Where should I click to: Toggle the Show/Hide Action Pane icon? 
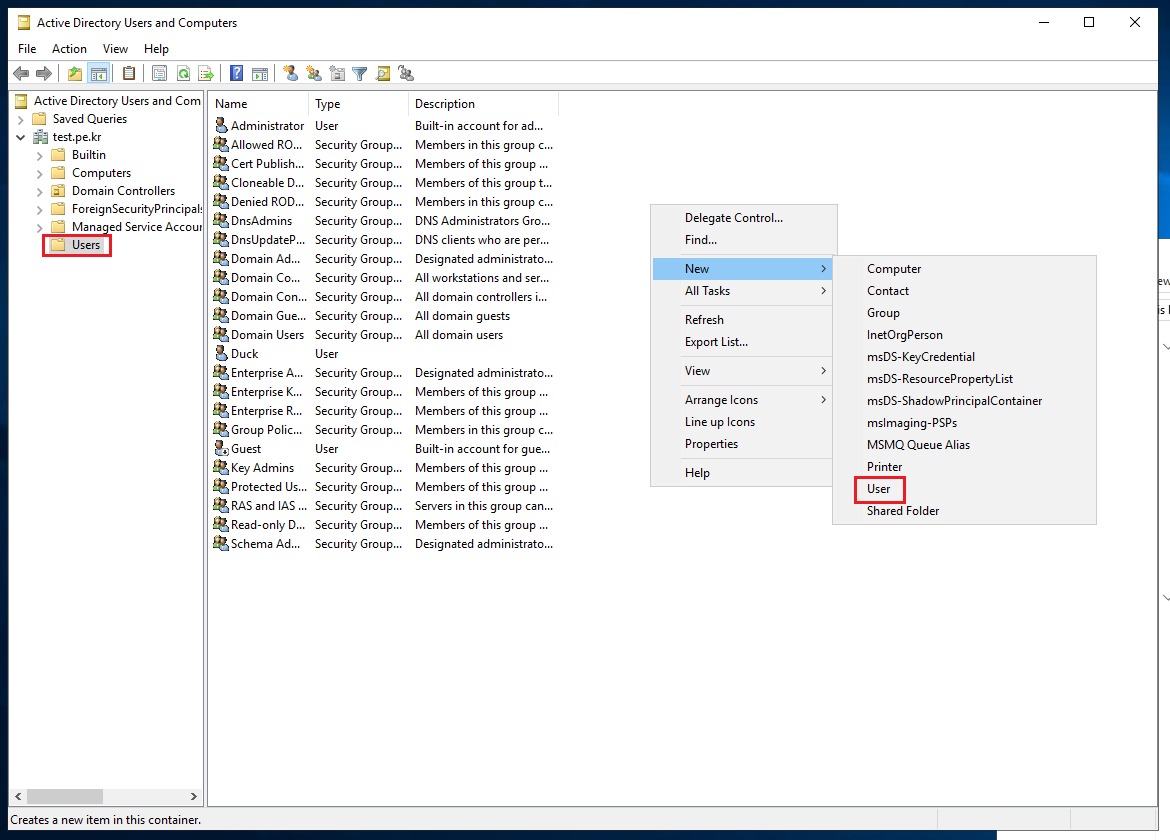coord(260,73)
